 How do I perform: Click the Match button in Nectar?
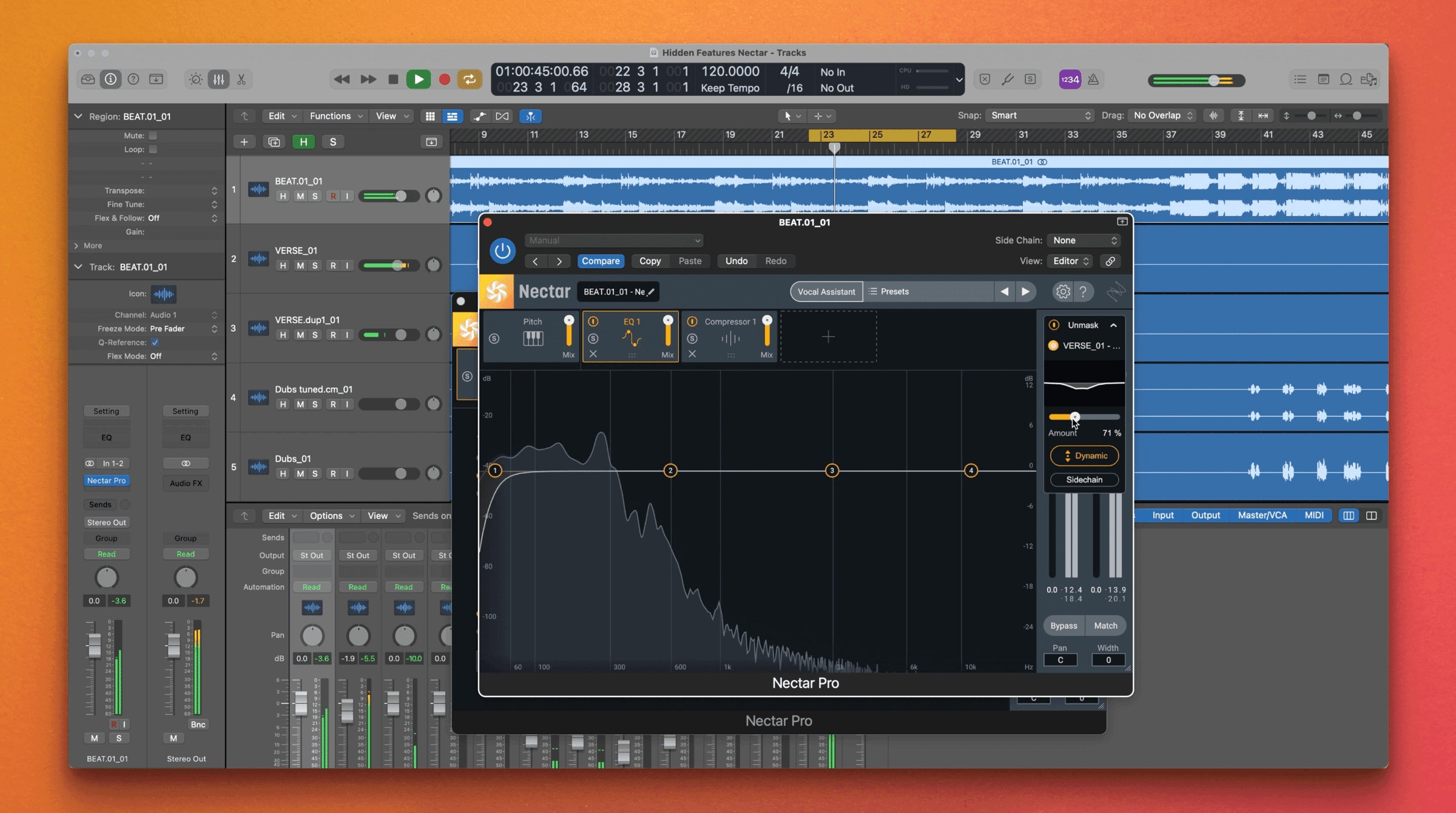(1105, 626)
